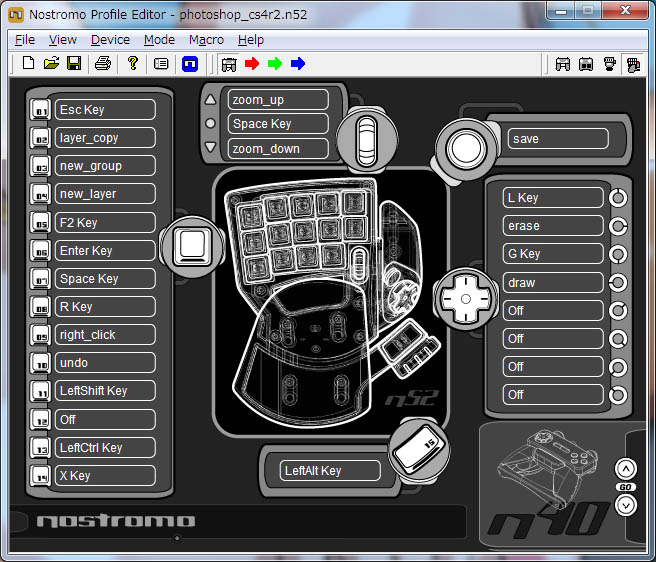Screen dimensions: 656x562
Task: Click the direction indicator beside draw
Action: 618,283
